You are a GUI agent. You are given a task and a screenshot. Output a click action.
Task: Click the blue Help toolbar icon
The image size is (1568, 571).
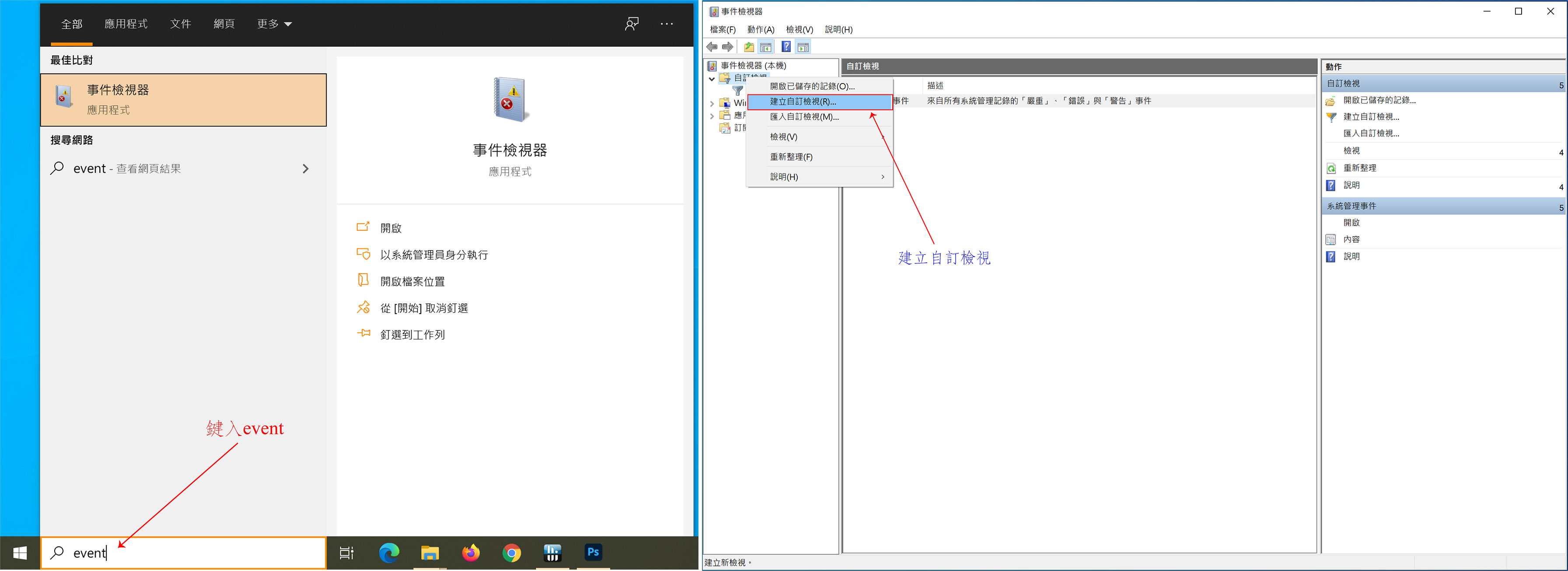click(786, 47)
